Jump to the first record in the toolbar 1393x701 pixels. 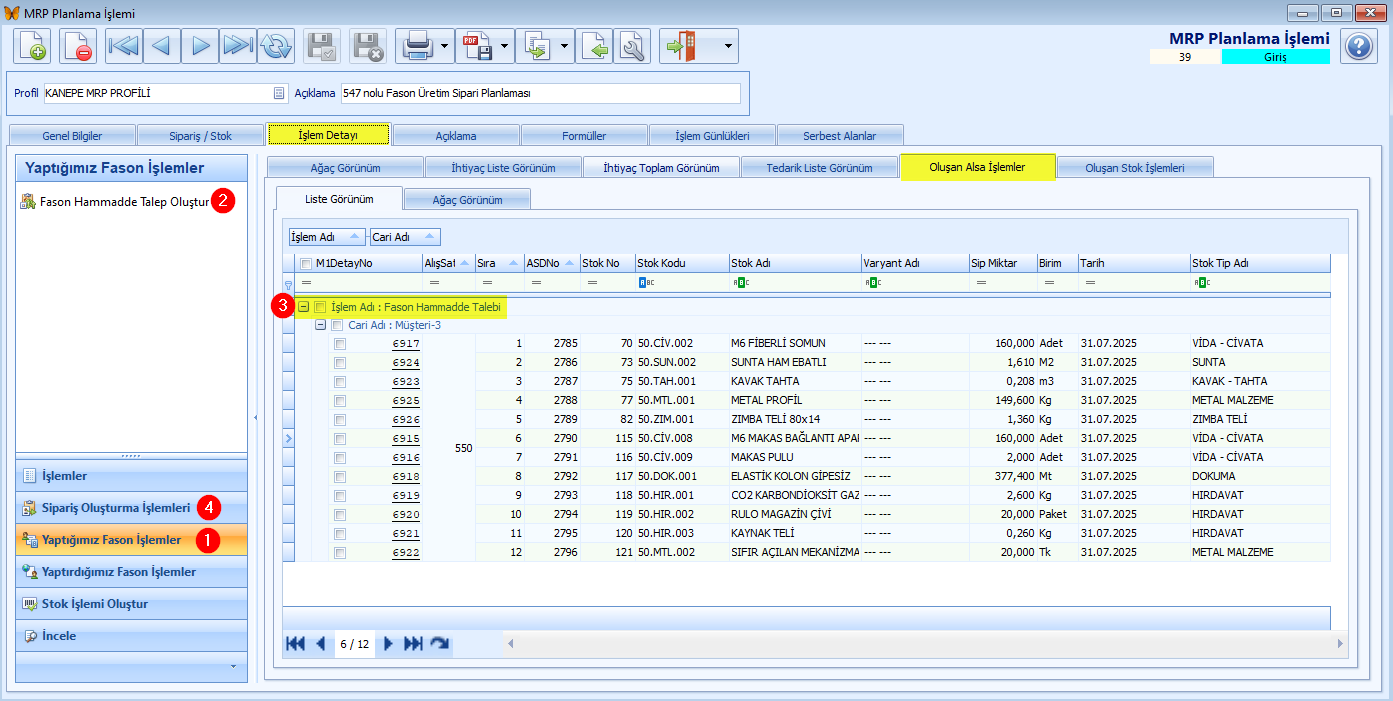124,46
